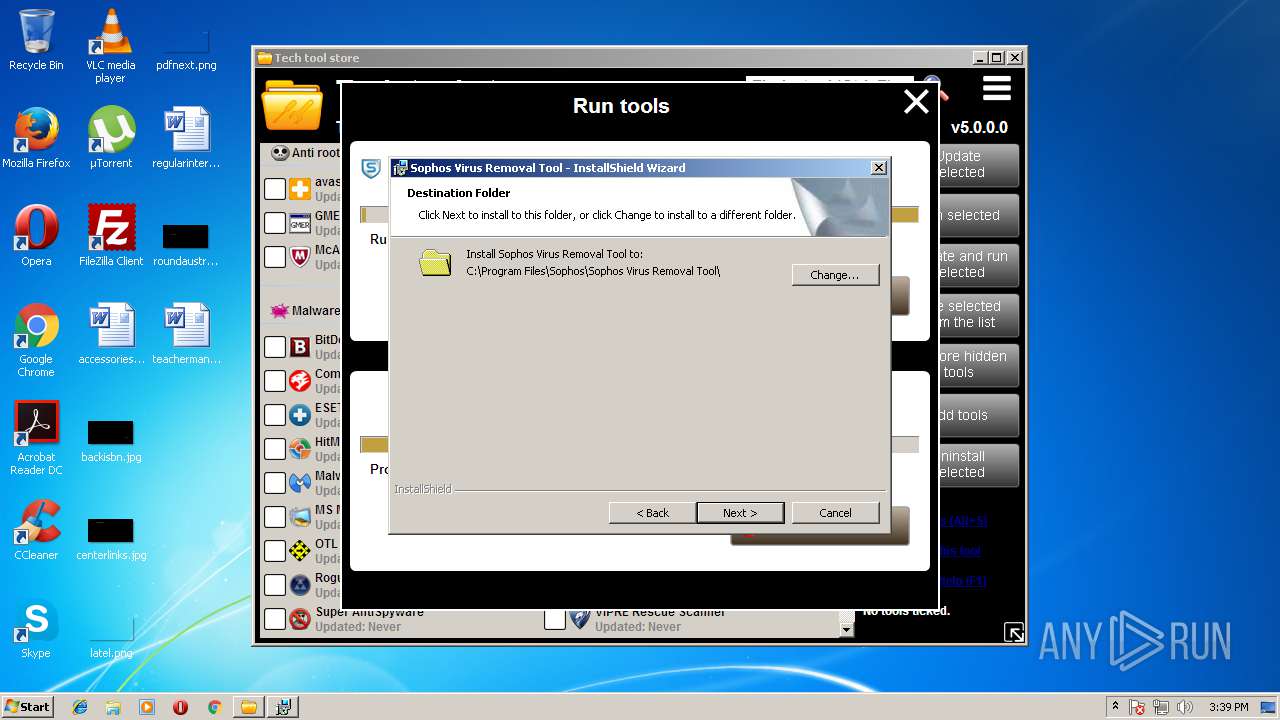Viewport: 1280px width, 720px height.
Task: Tick the BitDefender checkbox
Action: [x=275, y=347]
